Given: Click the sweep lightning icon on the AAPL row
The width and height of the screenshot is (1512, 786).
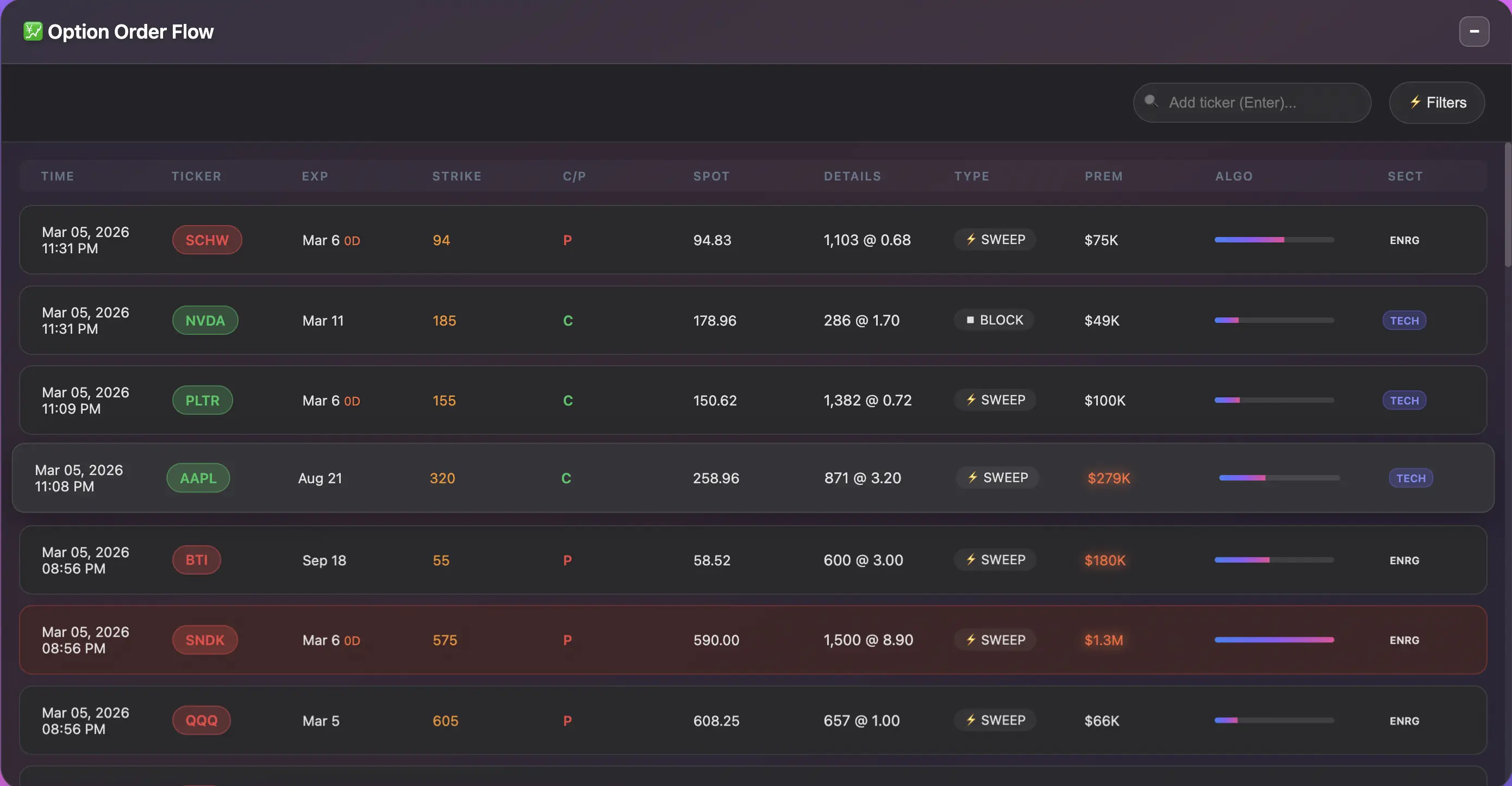Looking at the screenshot, I should click(x=973, y=477).
